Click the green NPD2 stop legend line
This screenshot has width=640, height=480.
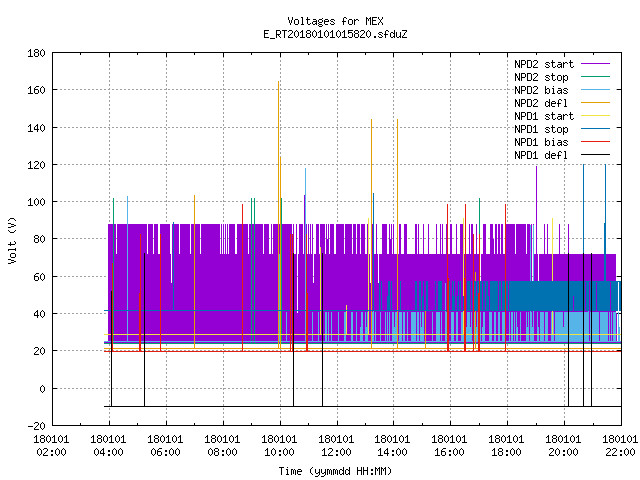click(595, 76)
